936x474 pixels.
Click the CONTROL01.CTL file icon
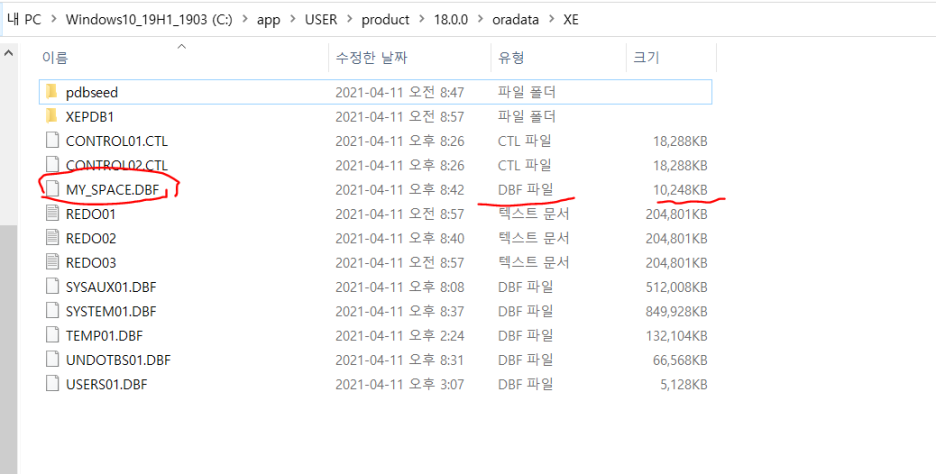53,141
